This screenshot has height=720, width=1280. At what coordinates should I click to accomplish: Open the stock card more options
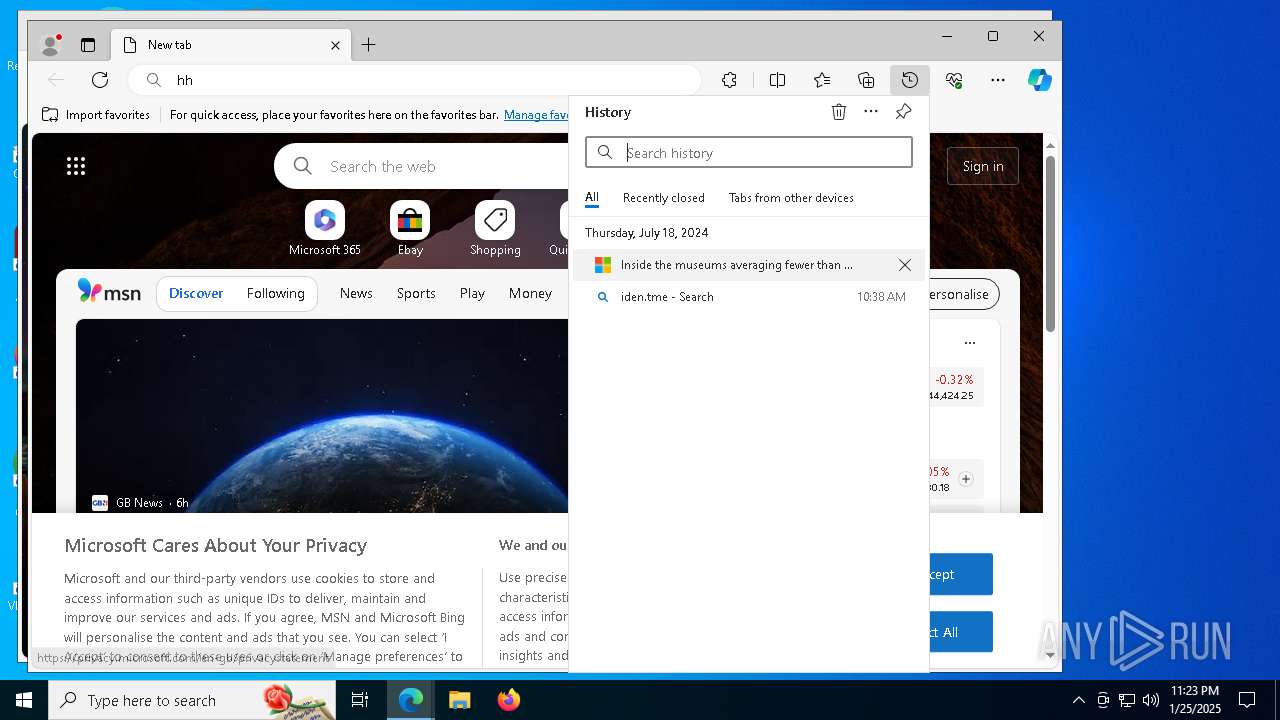point(969,342)
